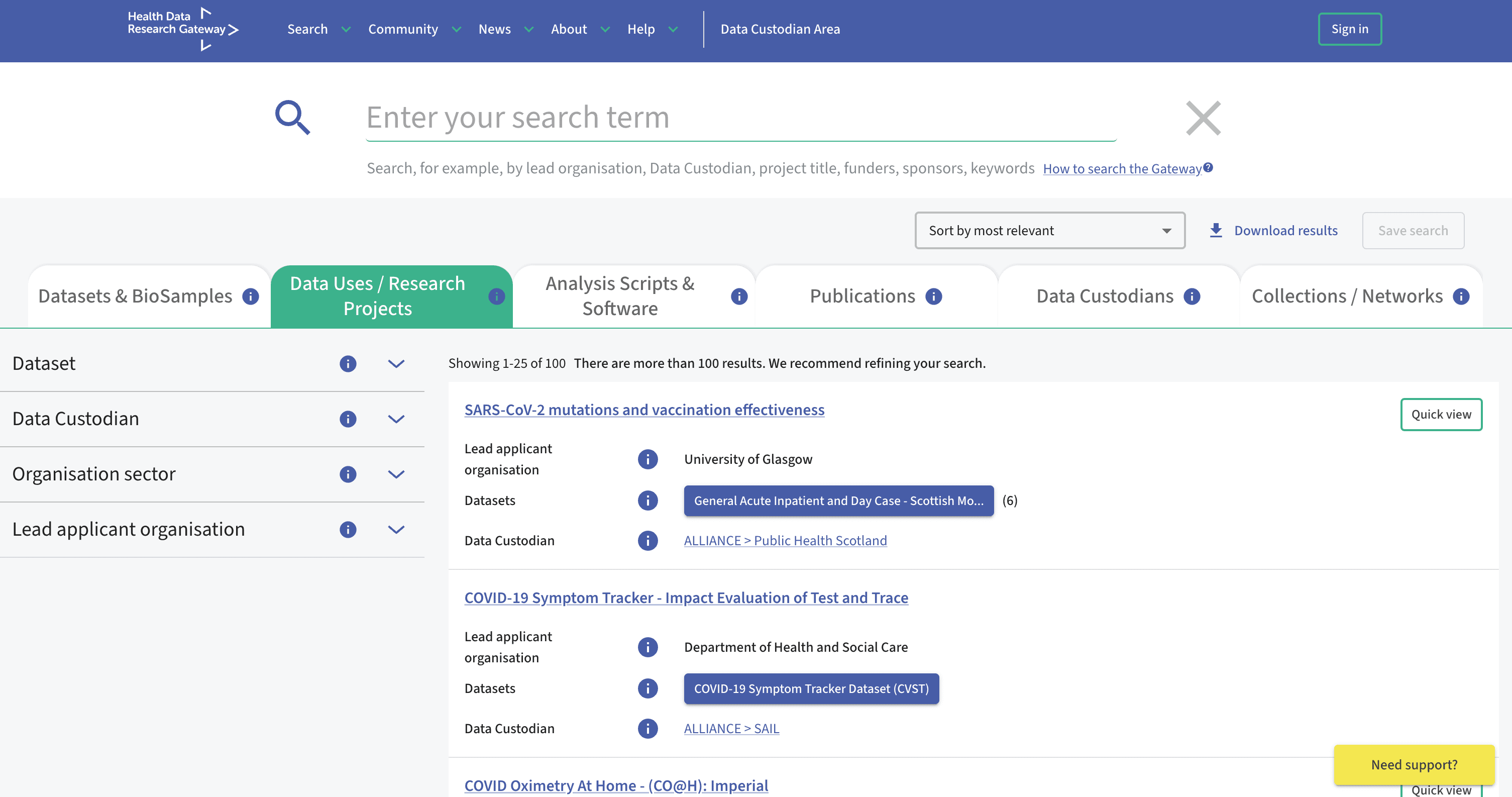Expand the Organisation sector filter chevron
The height and width of the screenshot is (797, 1512).
(396, 474)
